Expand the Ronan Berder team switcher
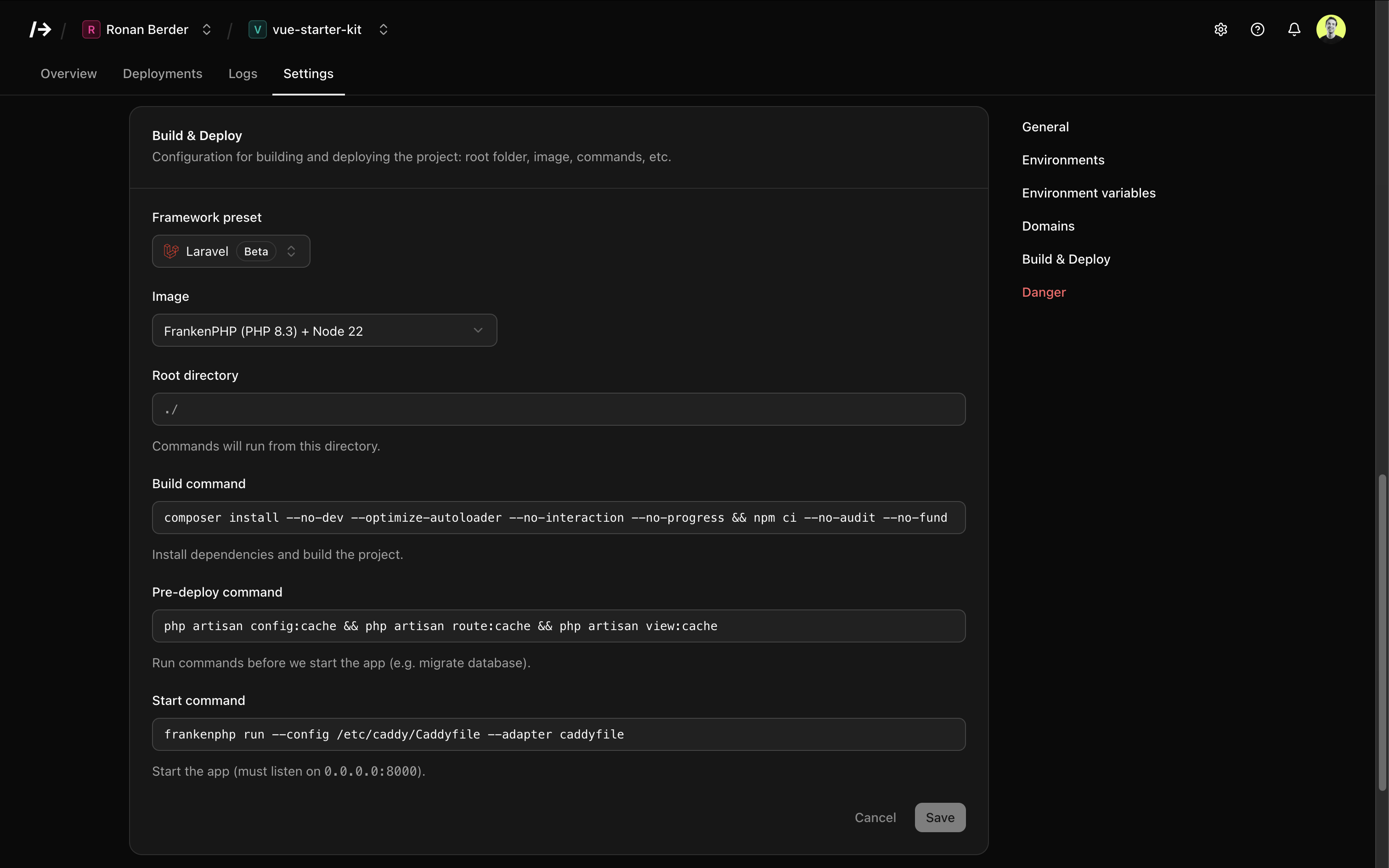Image resolution: width=1389 pixels, height=868 pixels. pos(207,29)
